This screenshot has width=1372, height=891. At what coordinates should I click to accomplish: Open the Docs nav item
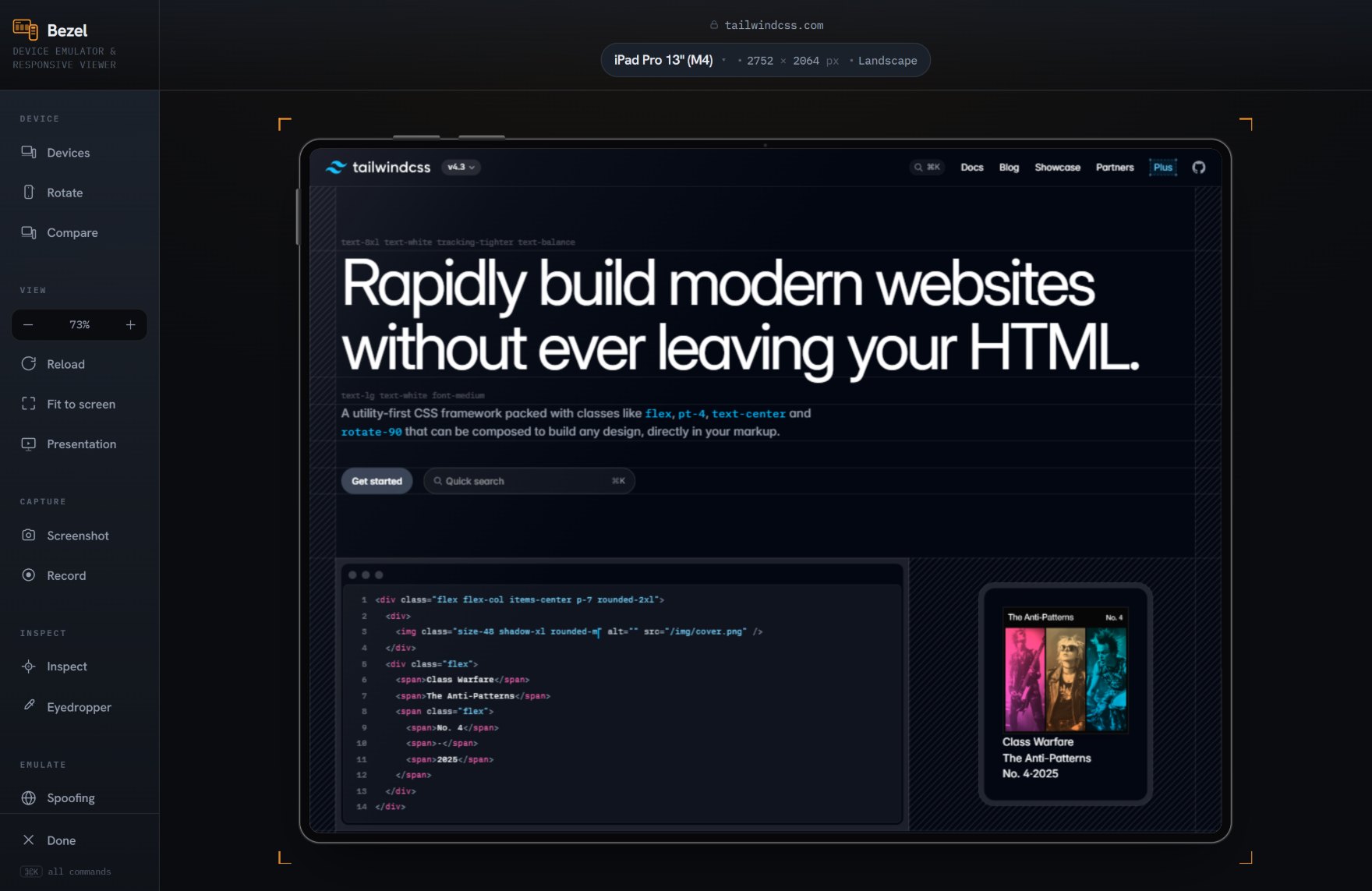(x=971, y=167)
